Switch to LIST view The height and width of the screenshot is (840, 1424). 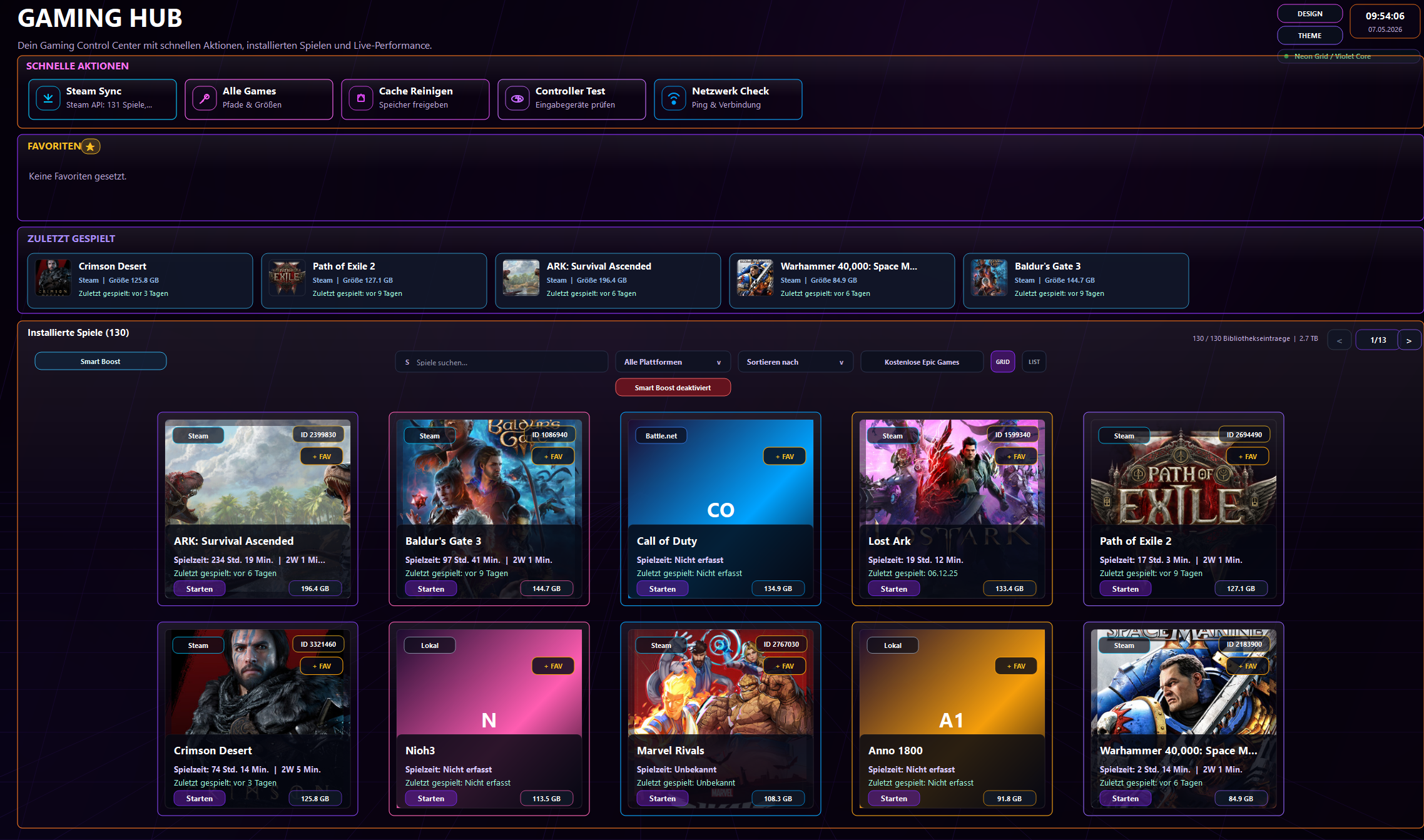1034,362
